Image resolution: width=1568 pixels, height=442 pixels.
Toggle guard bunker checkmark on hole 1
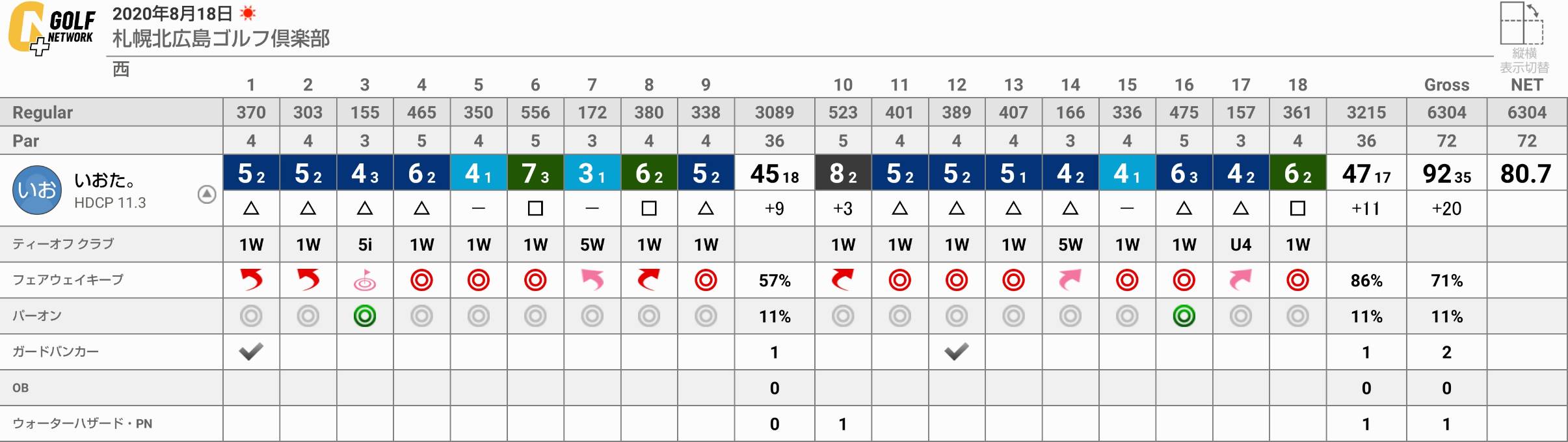[x=251, y=352]
